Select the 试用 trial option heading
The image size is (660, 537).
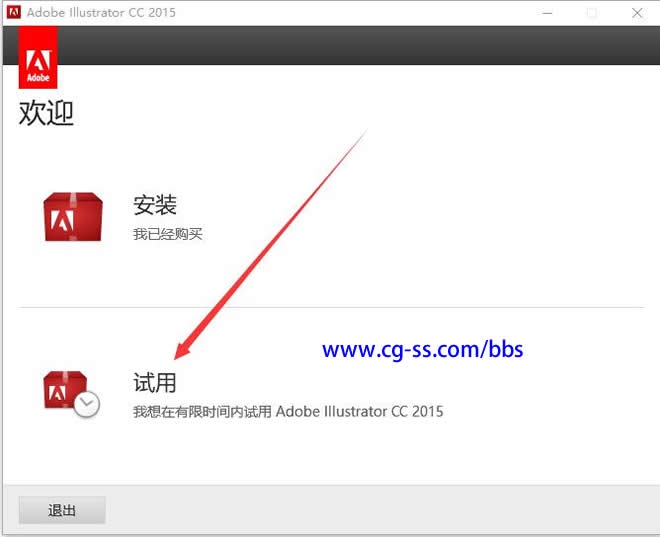pyautogui.click(x=155, y=382)
